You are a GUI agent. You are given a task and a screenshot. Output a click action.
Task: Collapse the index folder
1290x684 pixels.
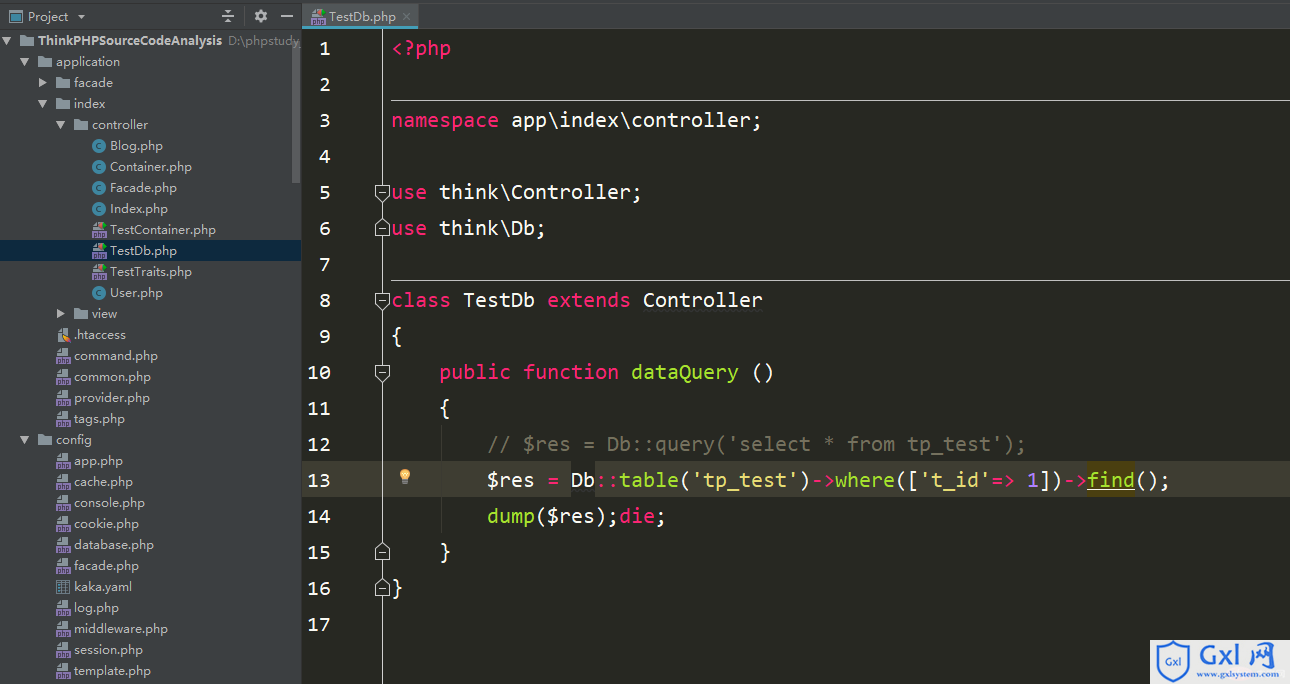pos(43,104)
